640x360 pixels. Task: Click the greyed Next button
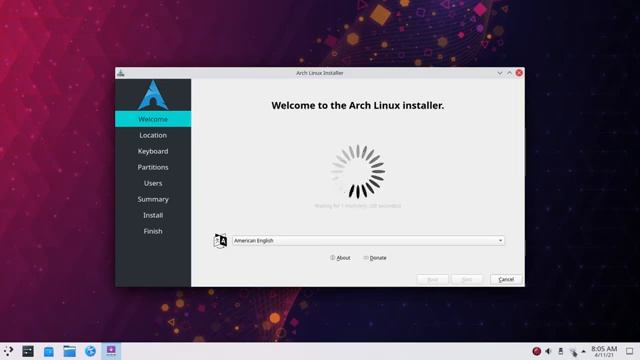click(467, 280)
